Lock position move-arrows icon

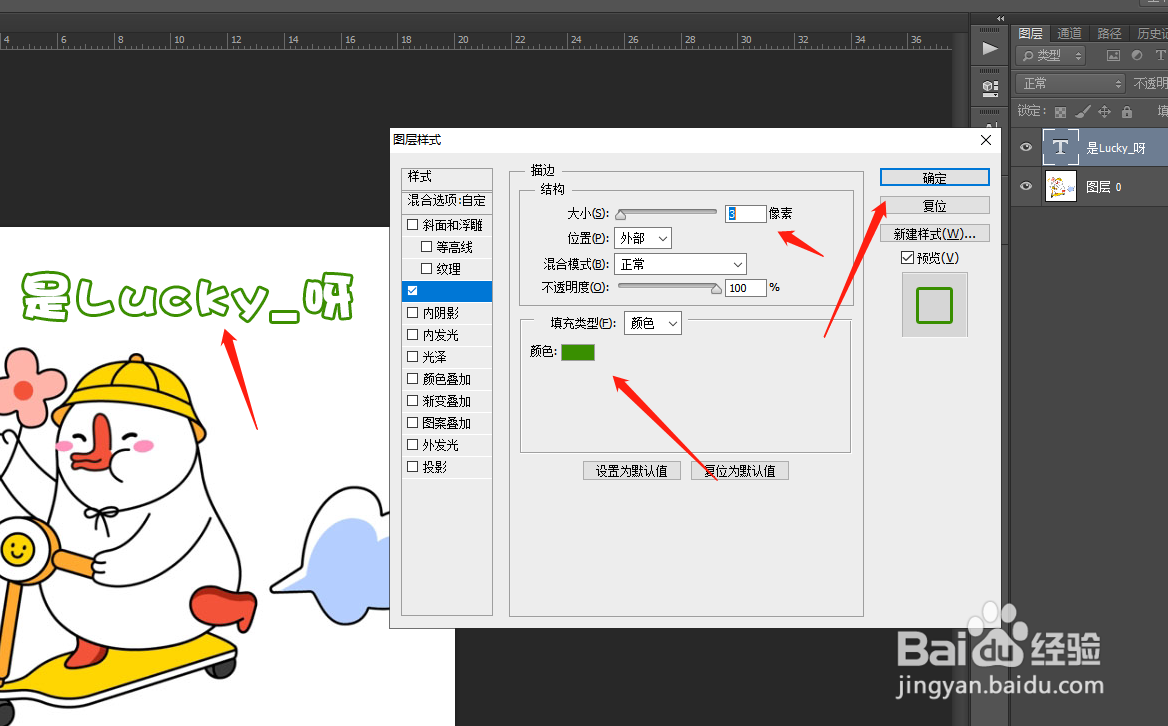click(x=1105, y=112)
